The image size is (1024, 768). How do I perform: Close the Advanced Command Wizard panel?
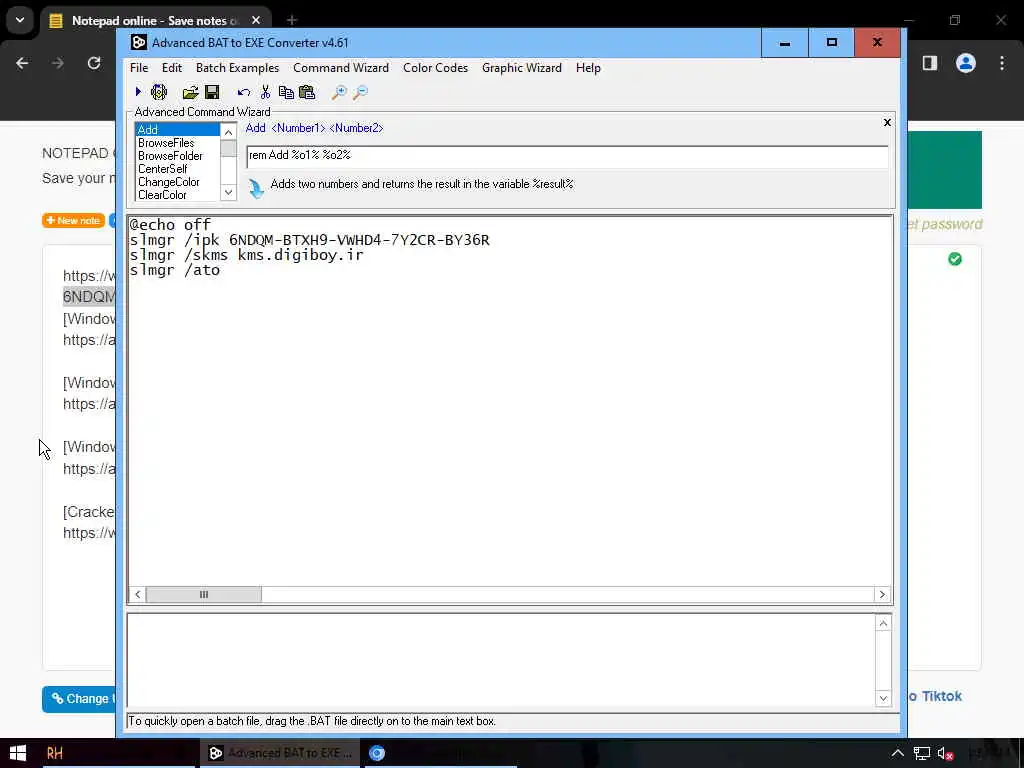[887, 122]
